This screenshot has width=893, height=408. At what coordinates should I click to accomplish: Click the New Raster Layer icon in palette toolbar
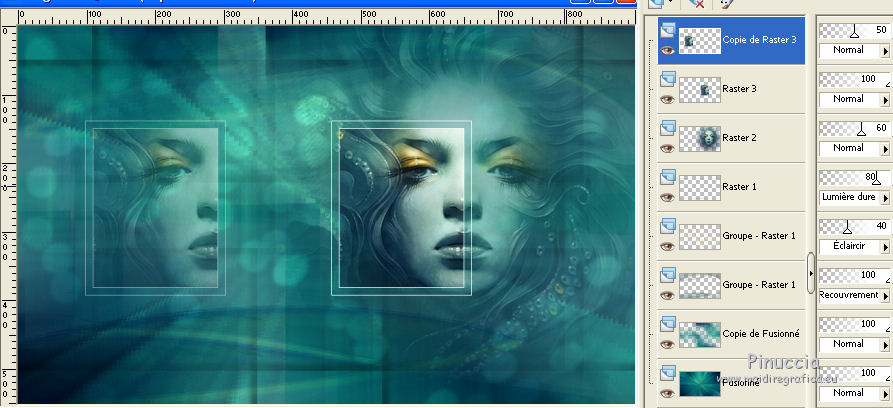coord(656,3)
